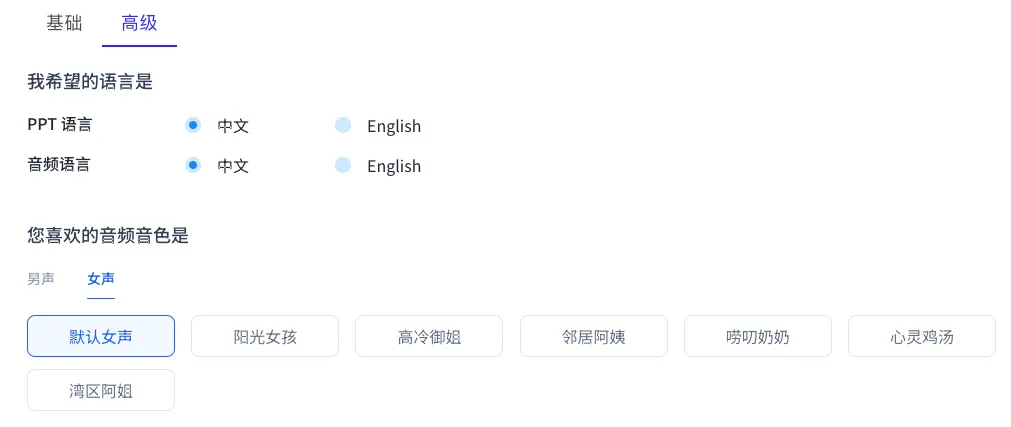The image size is (1011, 427).
Task: Switch to the 男声 voice tab
Action: 41,279
